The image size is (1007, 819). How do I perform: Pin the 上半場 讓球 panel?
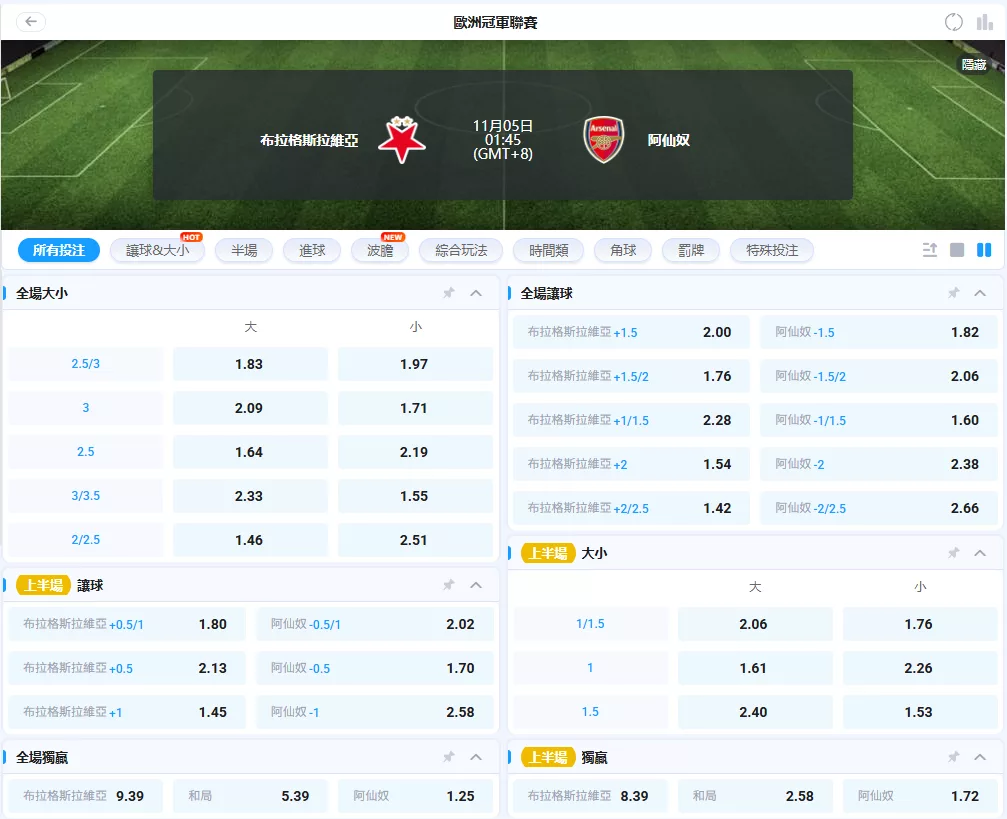click(x=449, y=585)
